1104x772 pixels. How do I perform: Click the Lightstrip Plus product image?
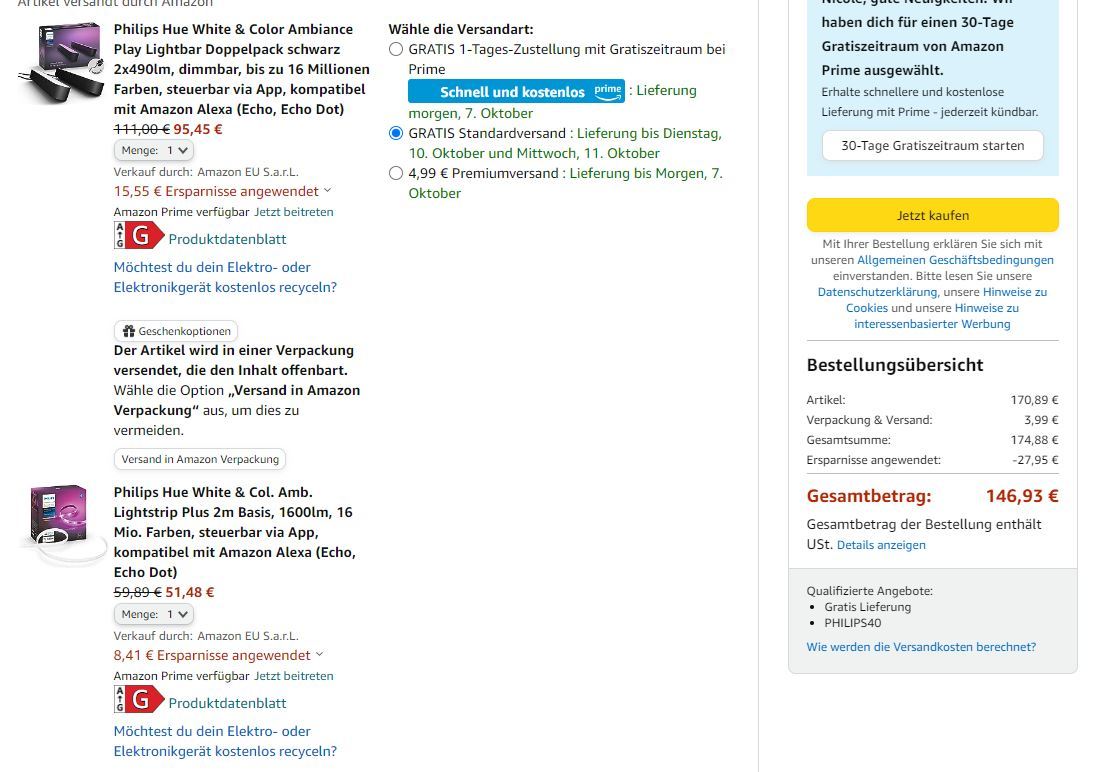click(62, 524)
